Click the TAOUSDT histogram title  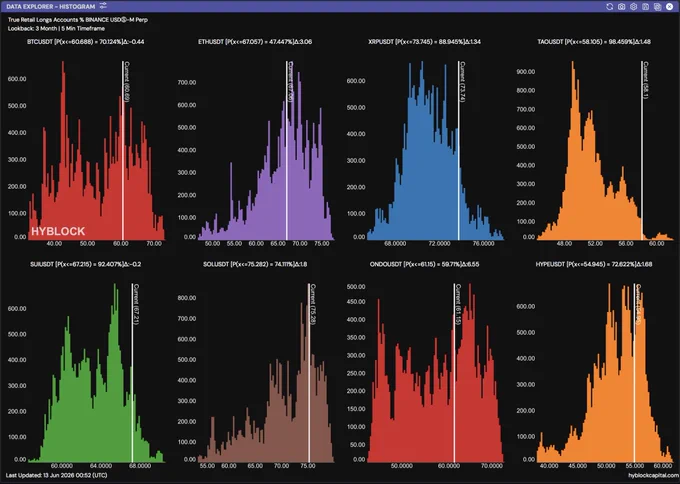pos(594,42)
